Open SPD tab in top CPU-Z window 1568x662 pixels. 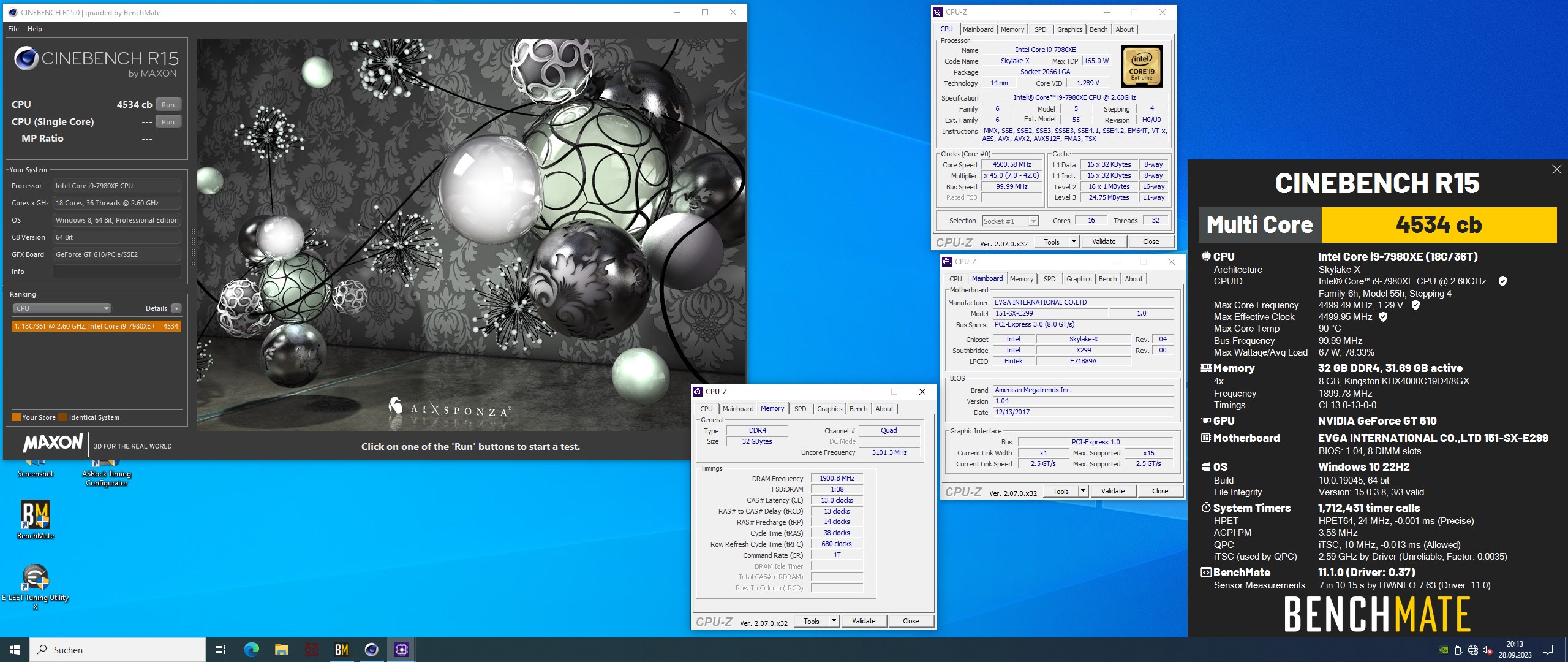1041,29
